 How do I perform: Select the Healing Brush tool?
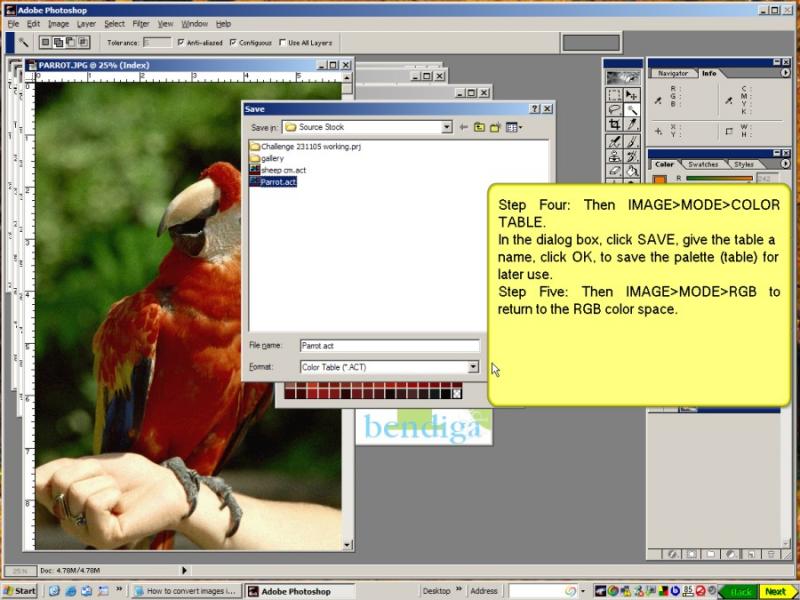click(614, 141)
